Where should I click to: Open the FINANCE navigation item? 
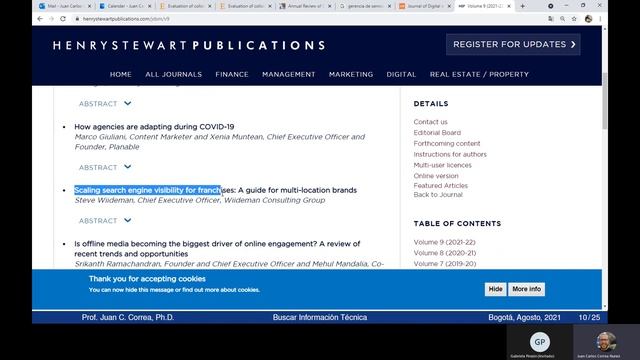click(232, 74)
